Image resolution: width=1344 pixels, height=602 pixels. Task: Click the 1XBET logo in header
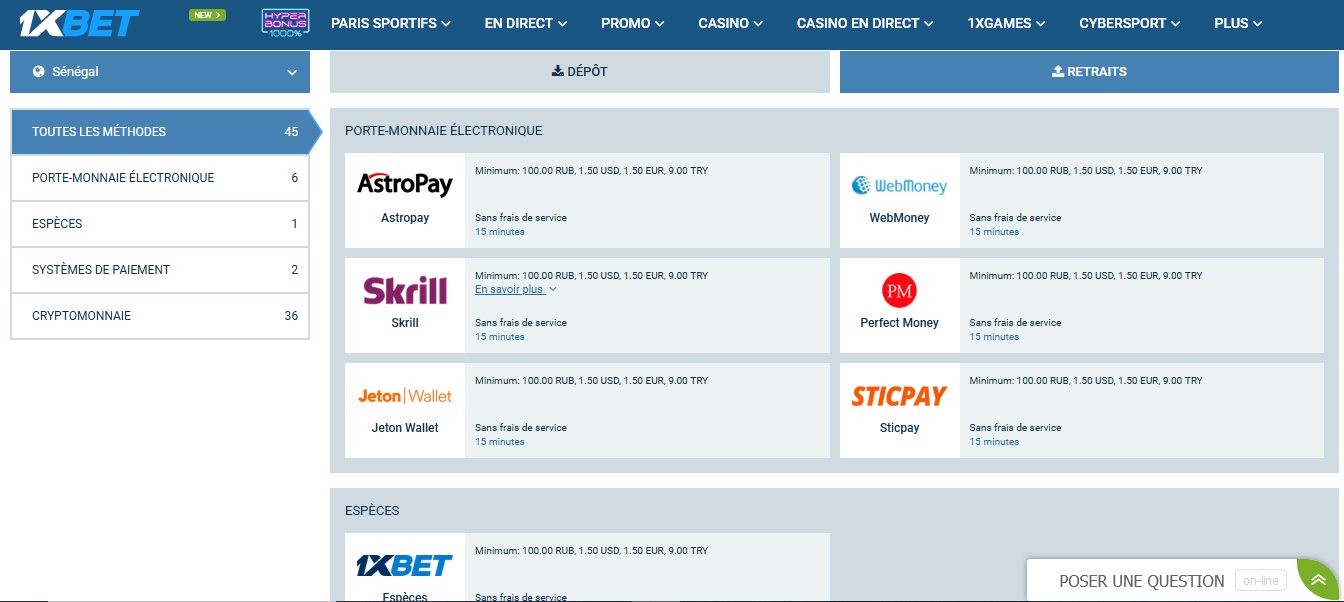pyautogui.click(x=80, y=23)
